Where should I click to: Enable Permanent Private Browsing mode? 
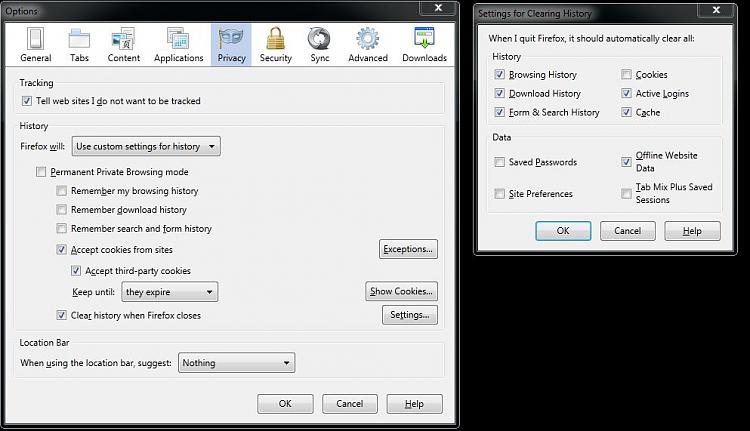point(41,172)
